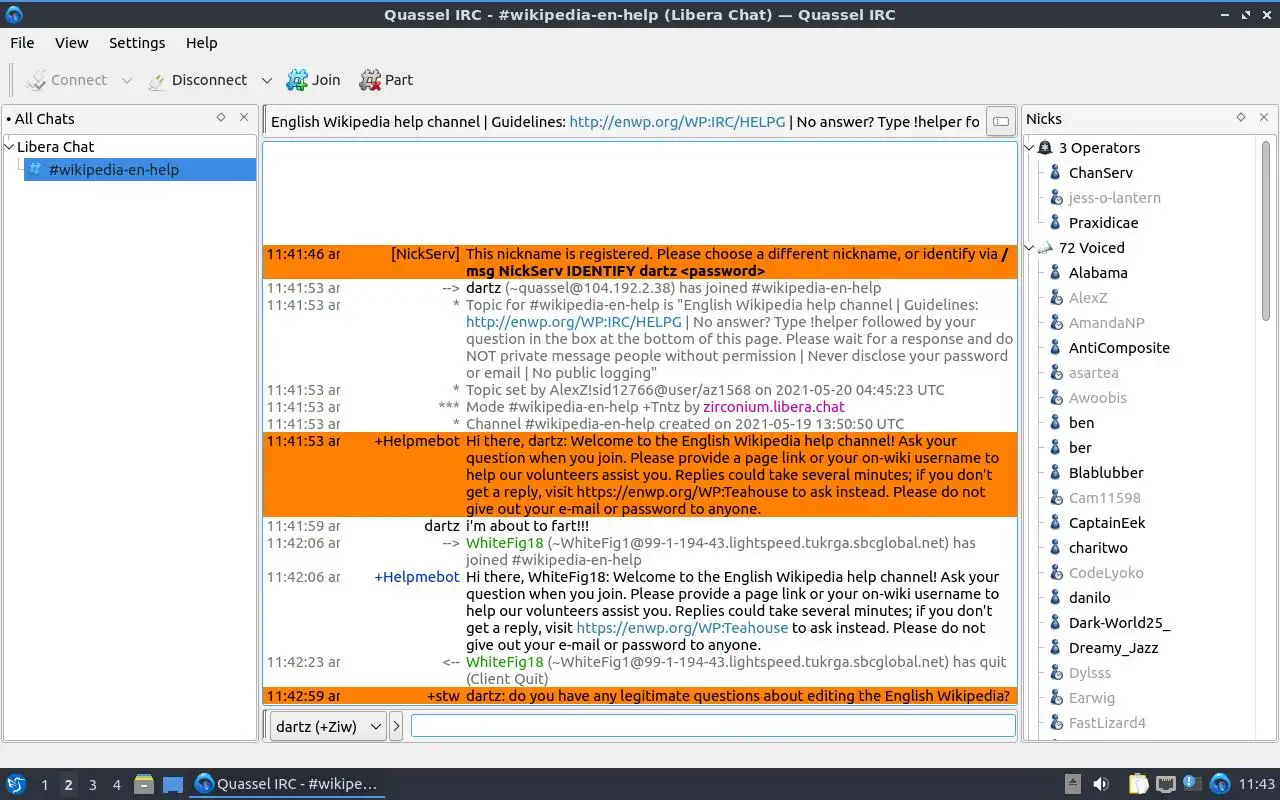Screen dimensions: 1280x800
Task: Click the Part channel icon
Action: (370, 80)
